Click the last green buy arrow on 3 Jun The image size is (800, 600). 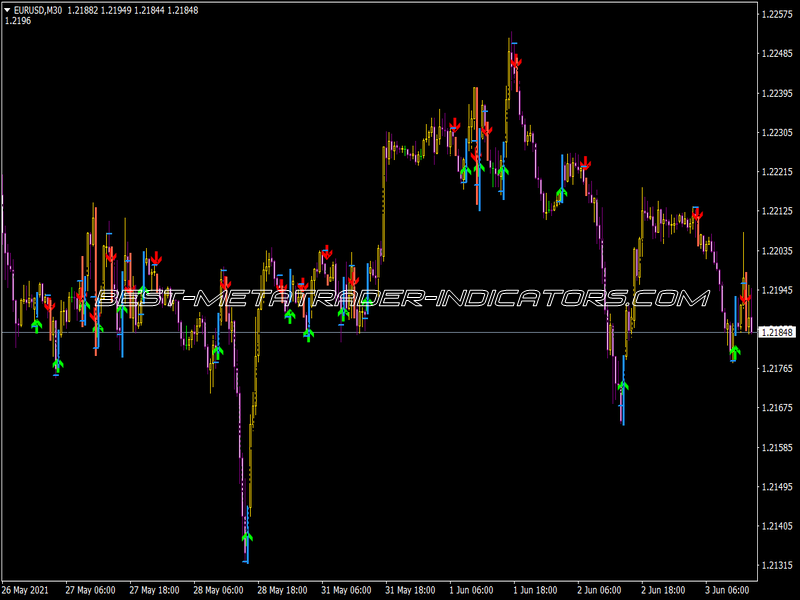(735, 352)
